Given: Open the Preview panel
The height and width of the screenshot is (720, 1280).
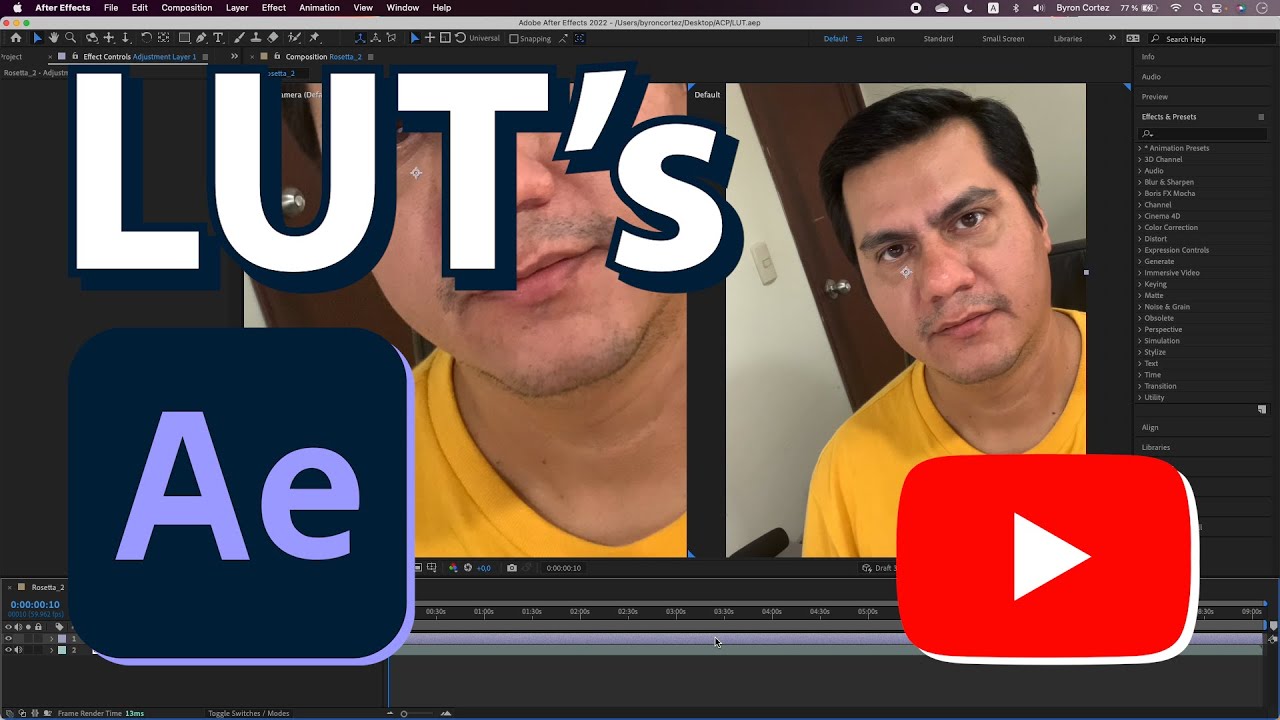Looking at the screenshot, I should pyautogui.click(x=1155, y=97).
